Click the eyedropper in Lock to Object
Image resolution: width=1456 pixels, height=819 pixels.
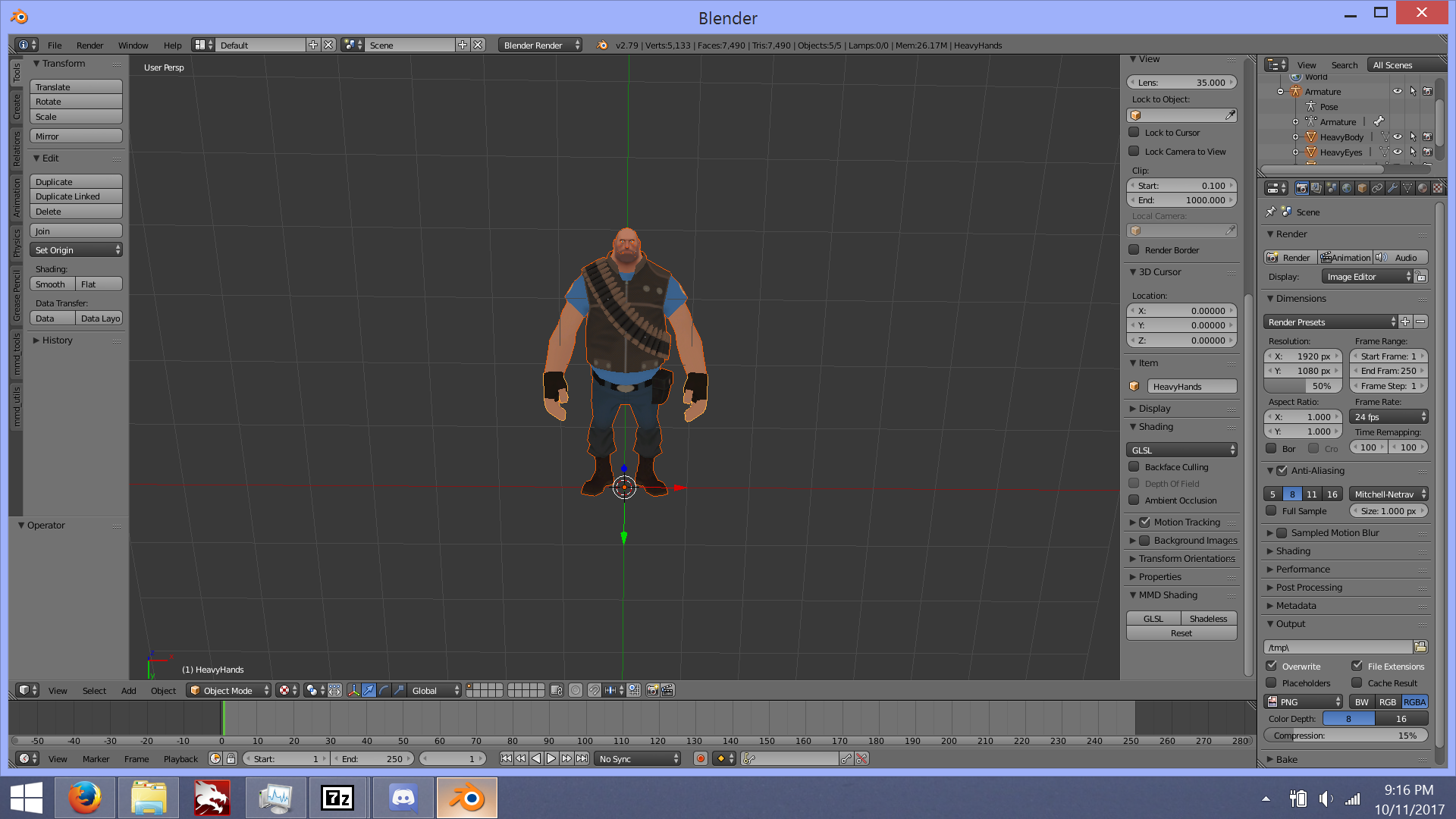click(1230, 115)
